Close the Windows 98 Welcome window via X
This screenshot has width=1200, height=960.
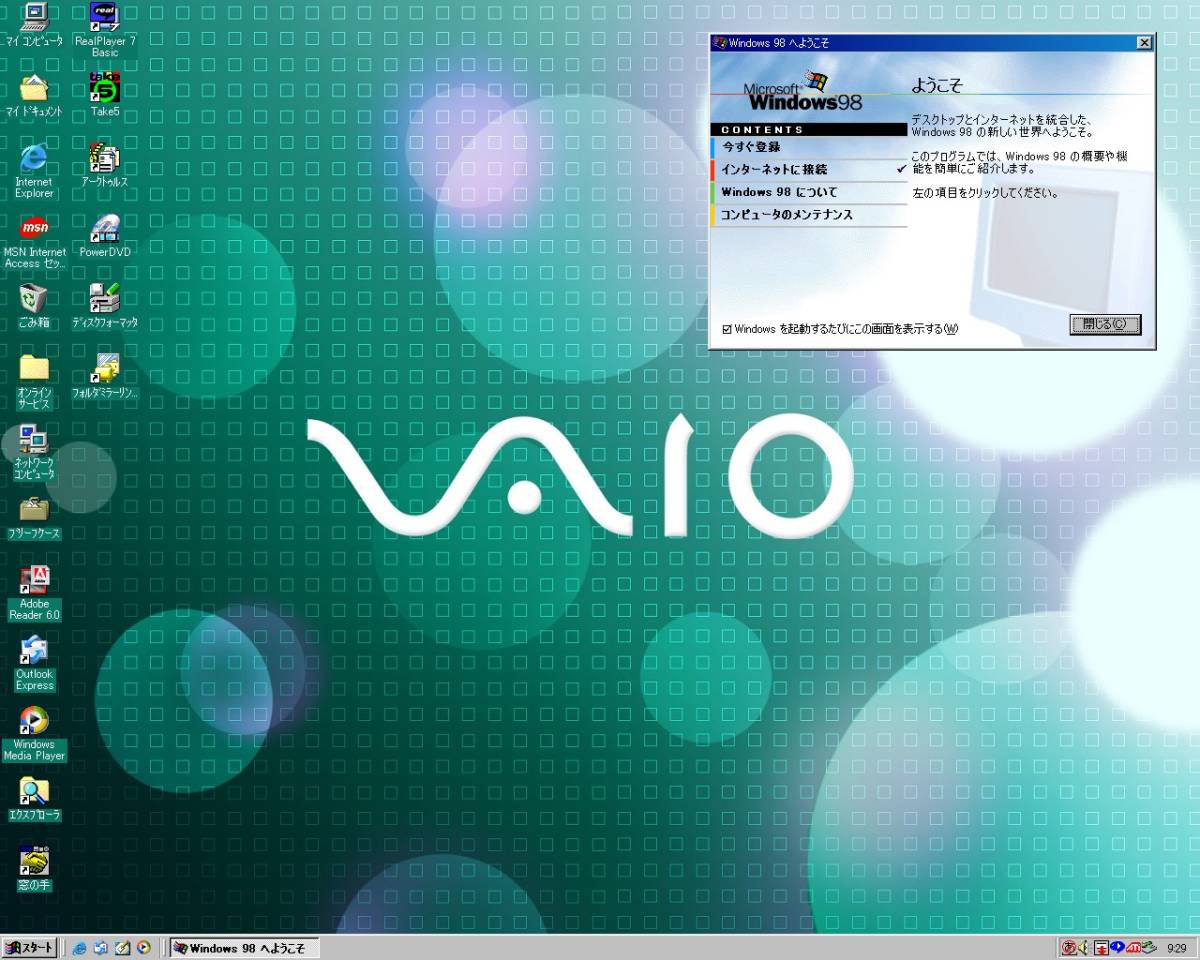[1144, 43]
